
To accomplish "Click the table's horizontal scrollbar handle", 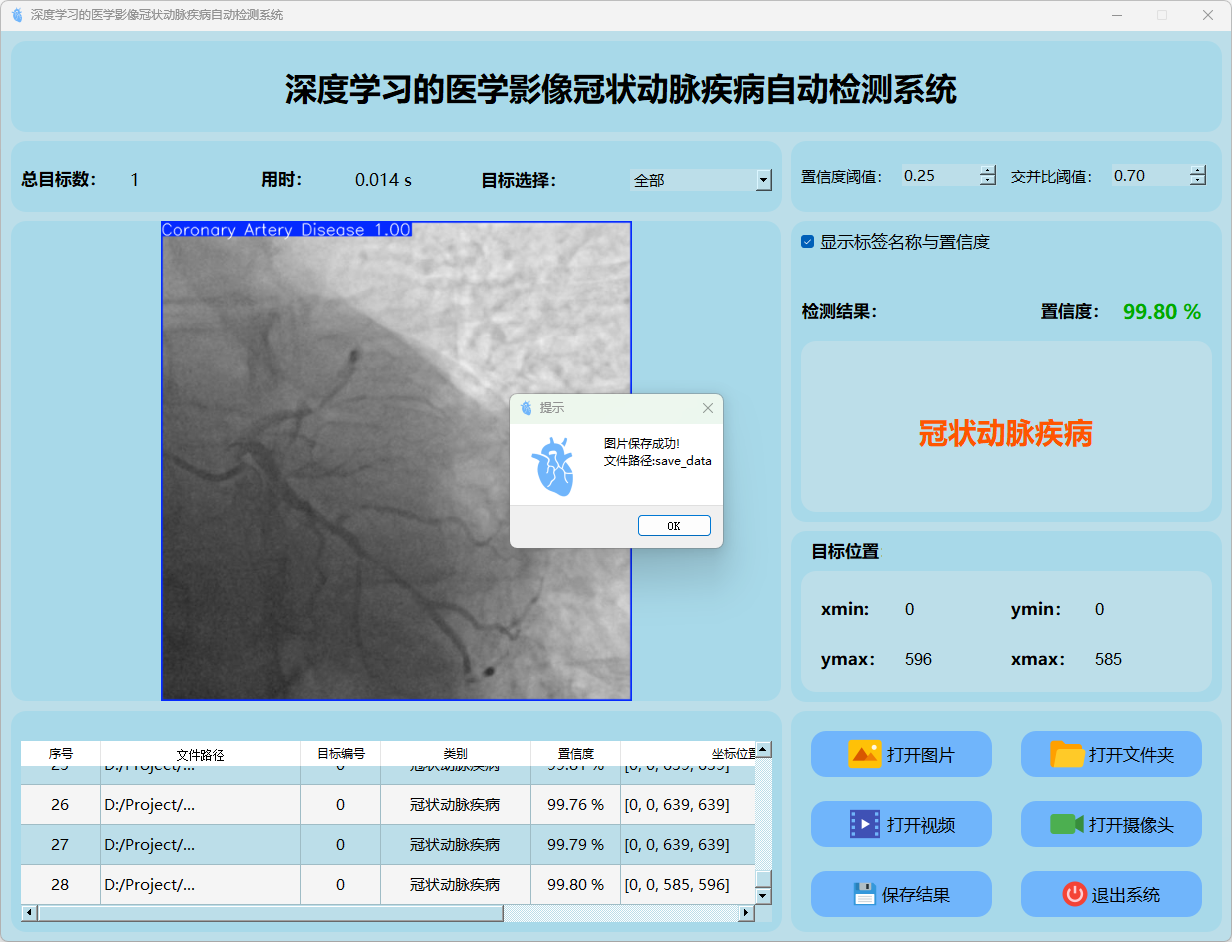I will [270, 913].
